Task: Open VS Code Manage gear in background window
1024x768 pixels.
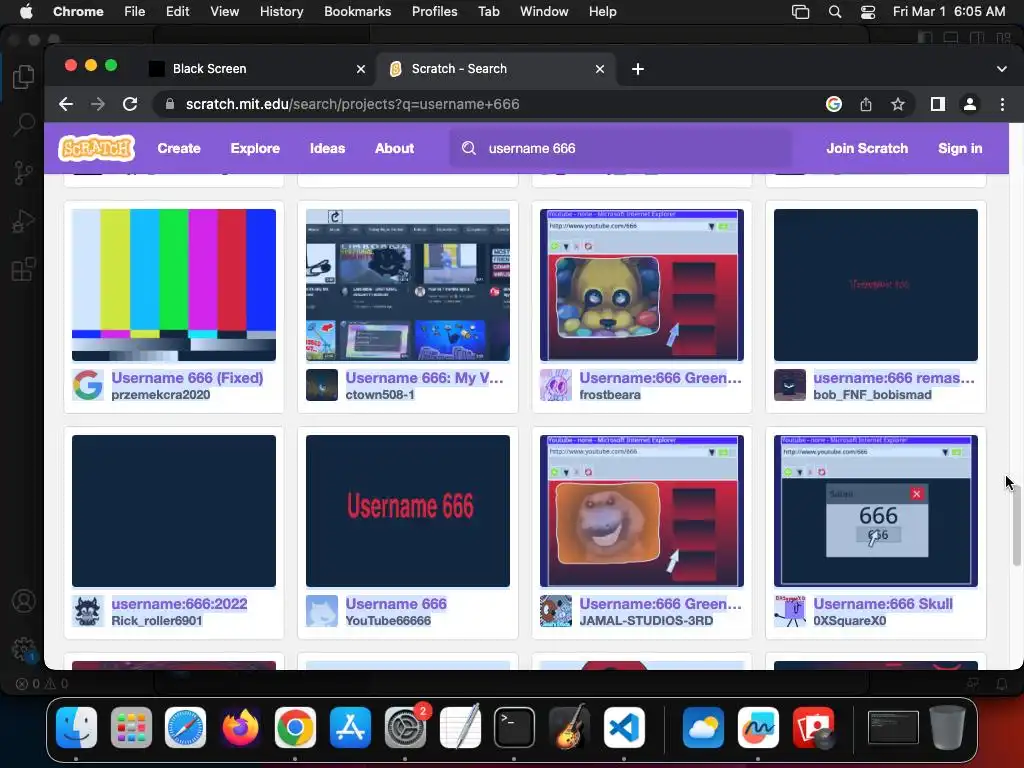Action: (24, 649)
